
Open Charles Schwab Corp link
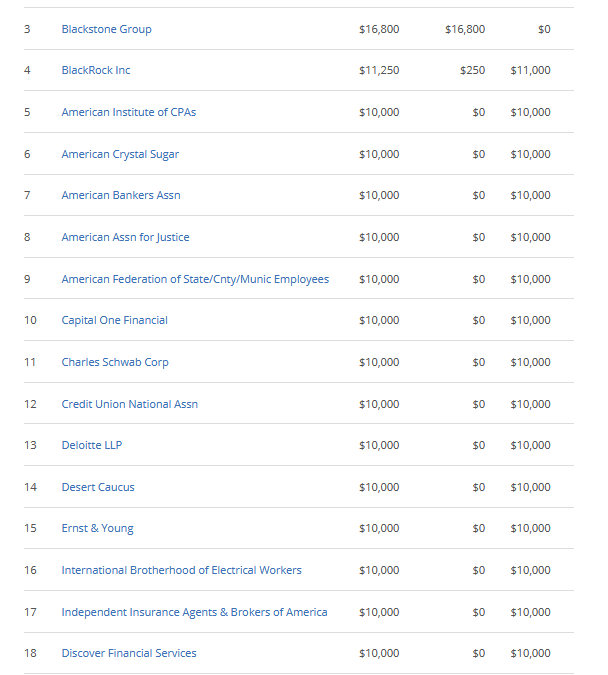[x=115, y=362]
